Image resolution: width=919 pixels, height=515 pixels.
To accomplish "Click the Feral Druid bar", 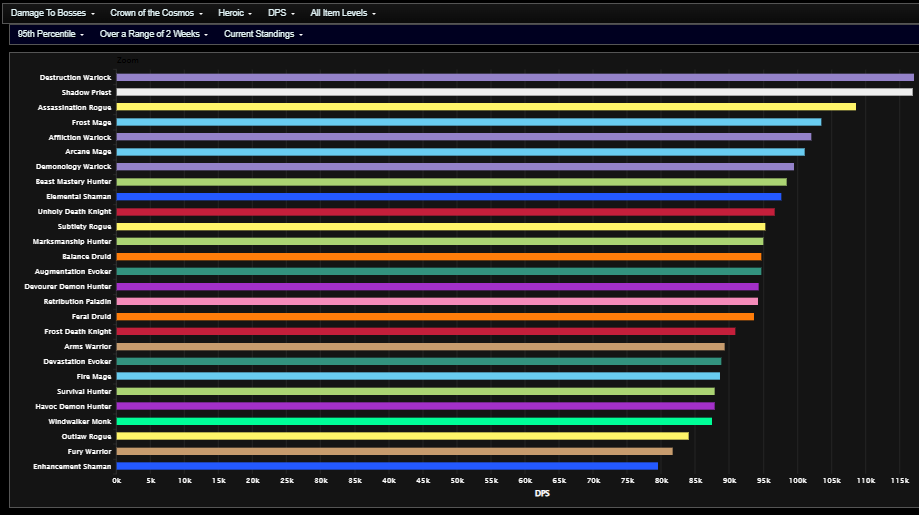I will click(x=435, y=316).
